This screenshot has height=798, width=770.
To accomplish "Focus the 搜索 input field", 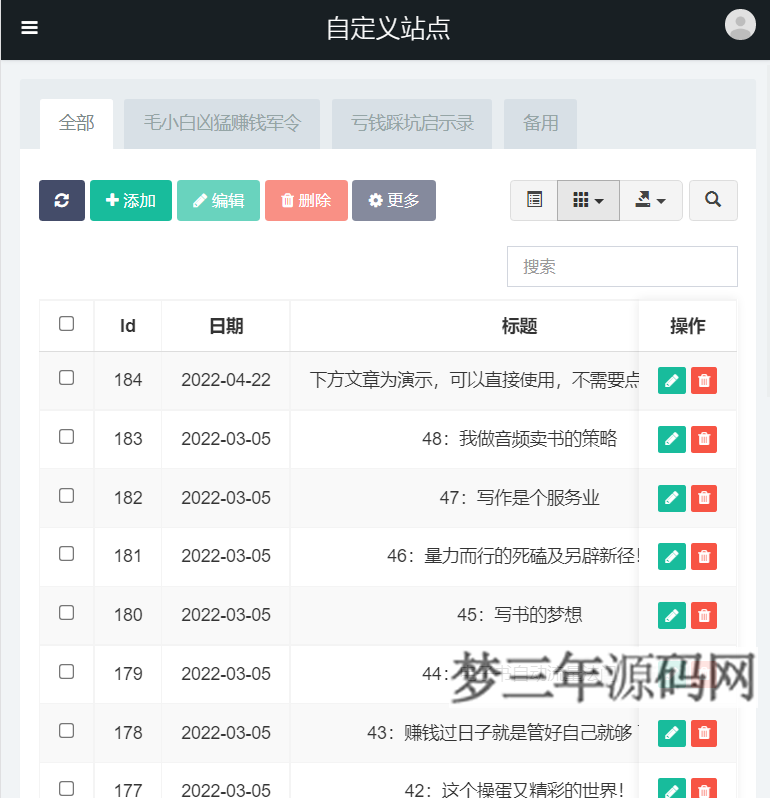I will click(622, 267).
